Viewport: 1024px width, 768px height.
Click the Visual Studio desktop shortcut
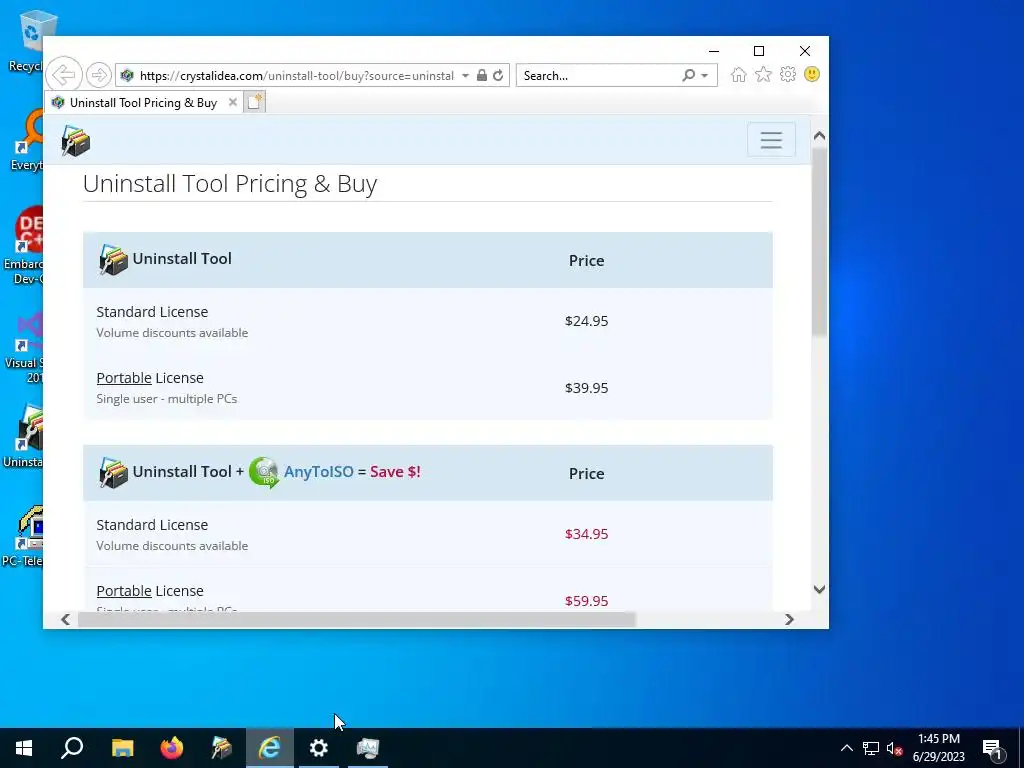pos(25,348)
